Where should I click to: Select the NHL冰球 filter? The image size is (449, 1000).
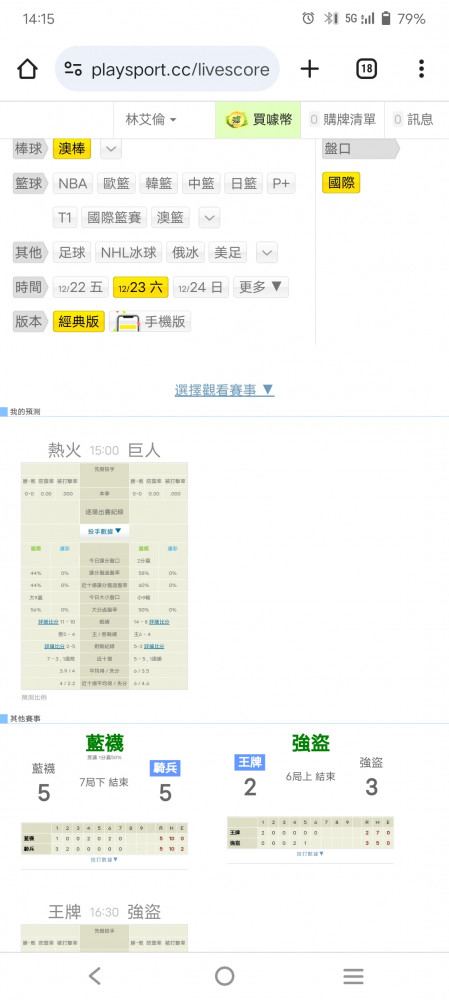[128, 253]
